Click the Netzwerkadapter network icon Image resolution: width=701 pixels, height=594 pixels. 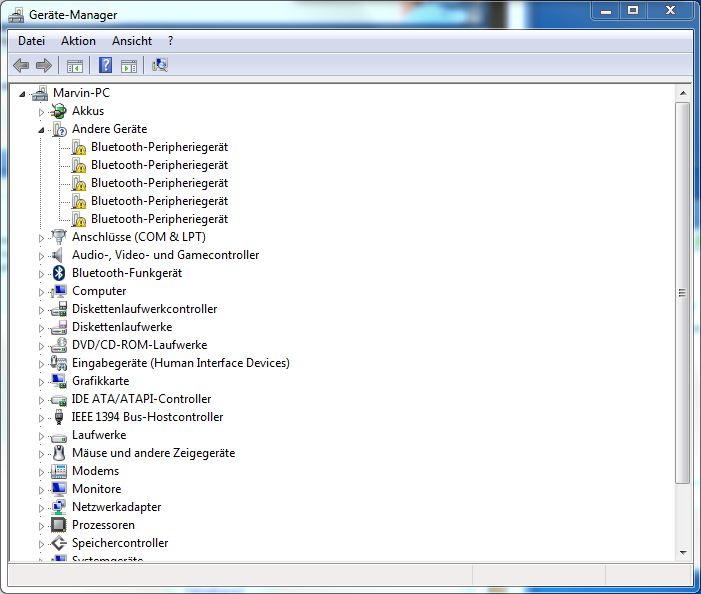coord(59,507)
